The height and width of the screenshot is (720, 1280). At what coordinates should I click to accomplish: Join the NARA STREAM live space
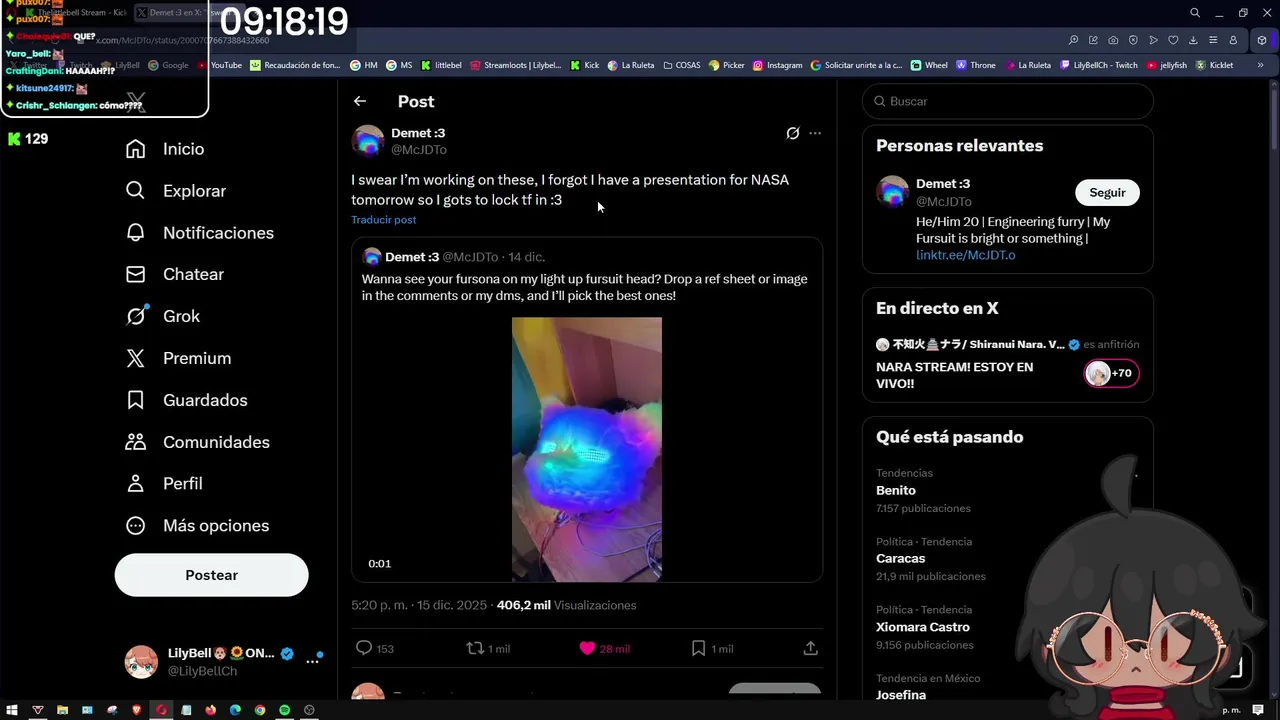(954, 375)
